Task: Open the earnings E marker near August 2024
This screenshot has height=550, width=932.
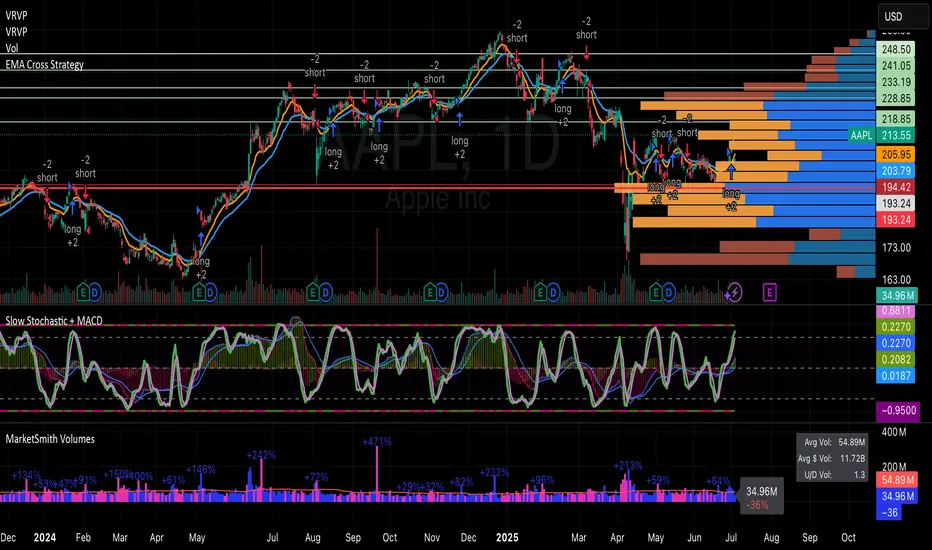Action: pyautogui.click(x=313, y=293)
